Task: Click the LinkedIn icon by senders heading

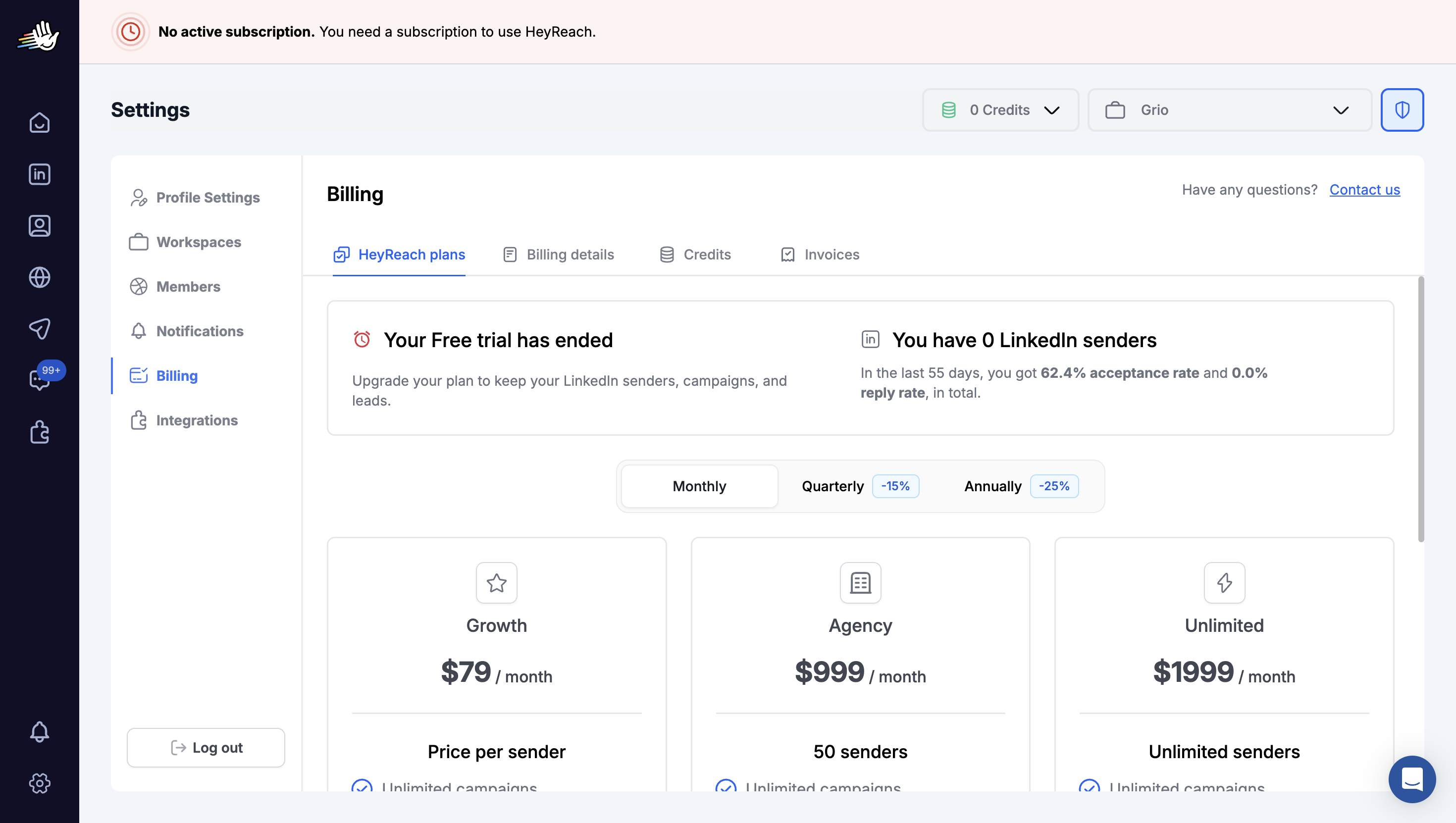Action: pos(871,339)
